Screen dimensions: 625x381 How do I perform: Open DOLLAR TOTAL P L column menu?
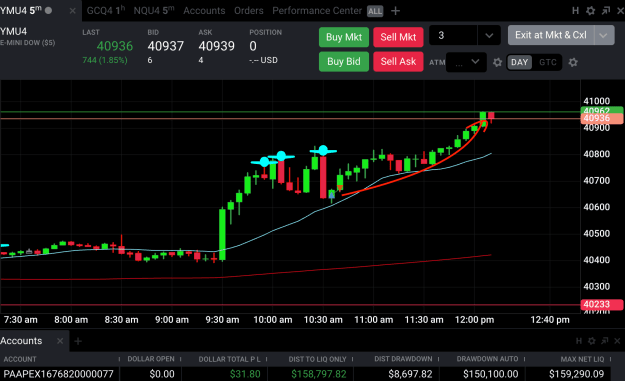pyautogui.click(x=267, y=359)
